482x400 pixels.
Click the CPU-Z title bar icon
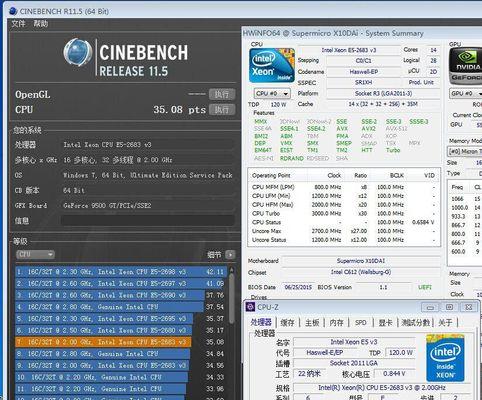coord(250,307)
